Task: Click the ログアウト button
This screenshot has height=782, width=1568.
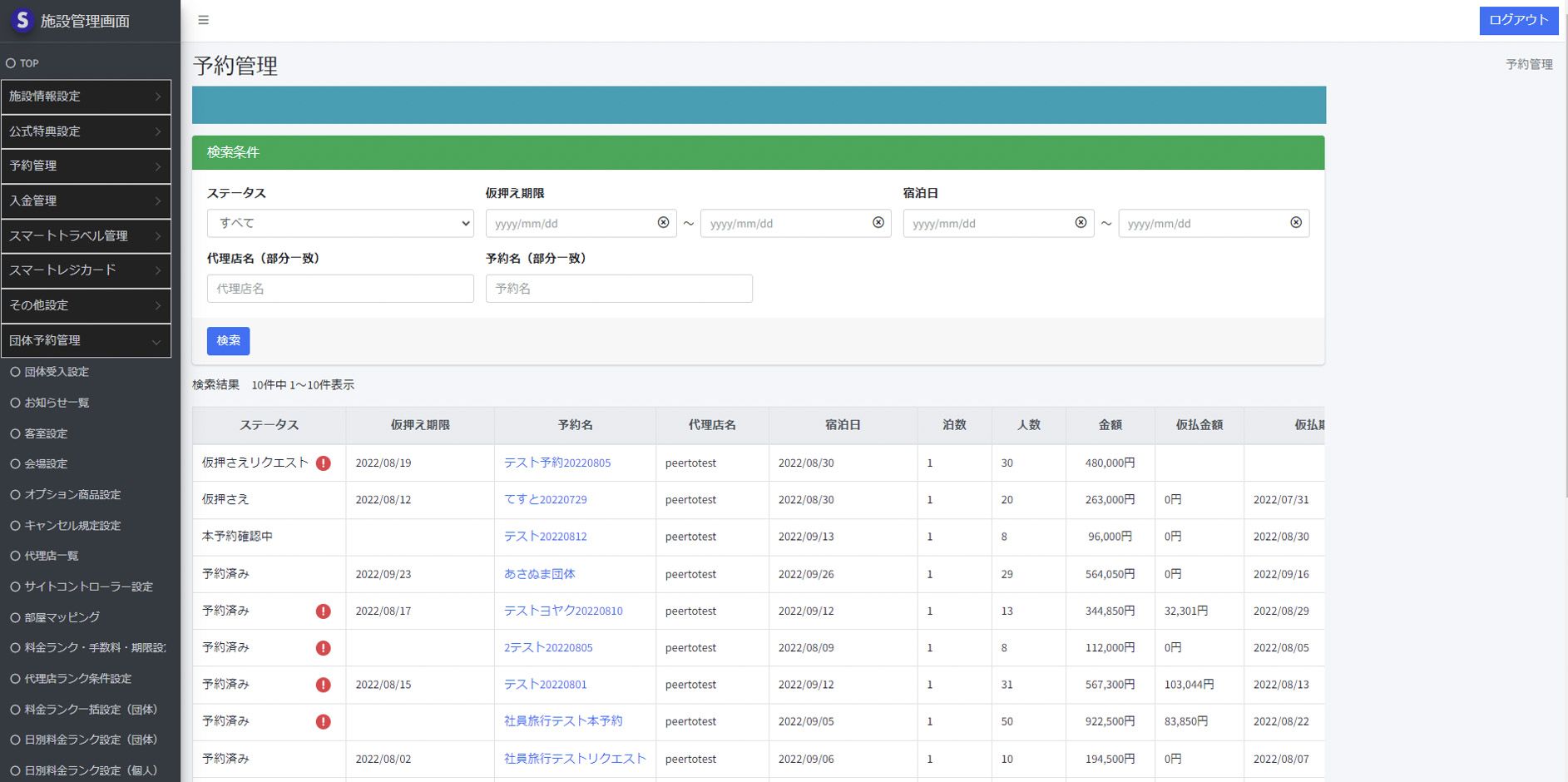Action: pos(1518,21)
